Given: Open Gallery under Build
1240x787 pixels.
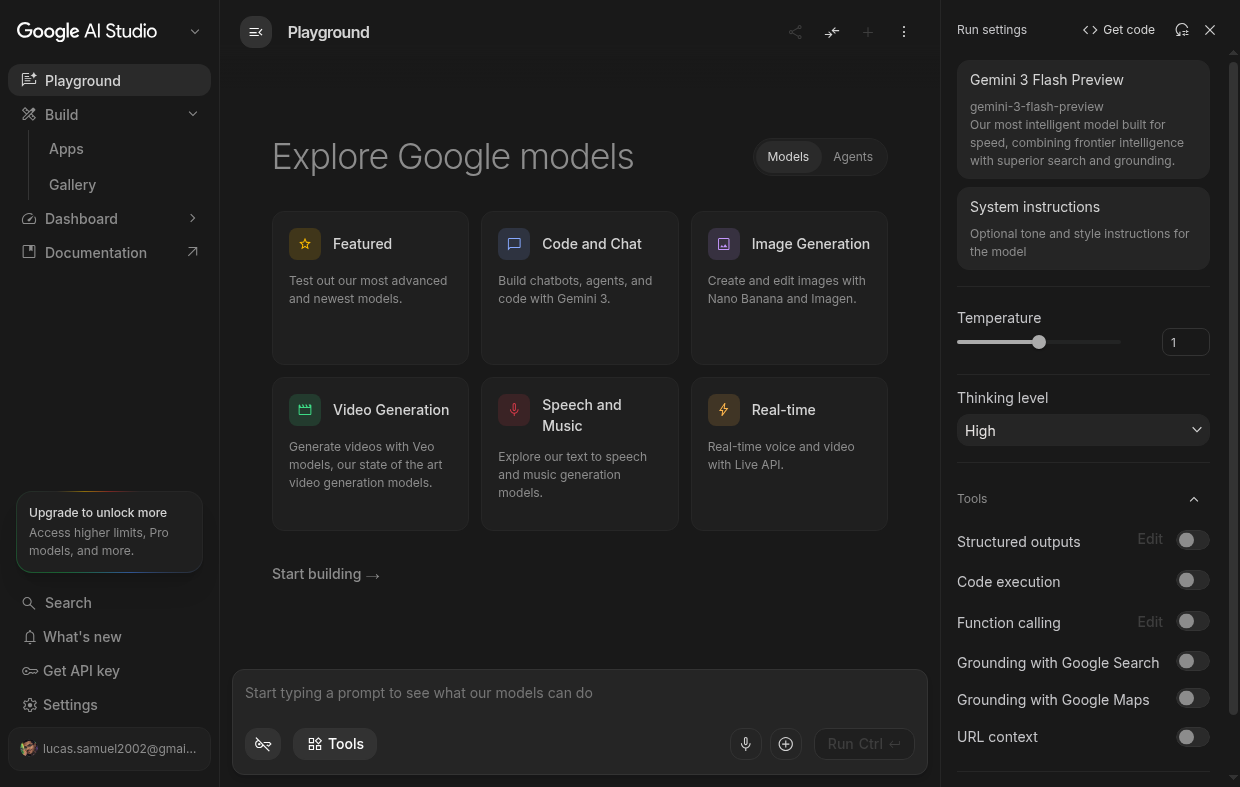Looking at the screenshot, I should (72, 185).
